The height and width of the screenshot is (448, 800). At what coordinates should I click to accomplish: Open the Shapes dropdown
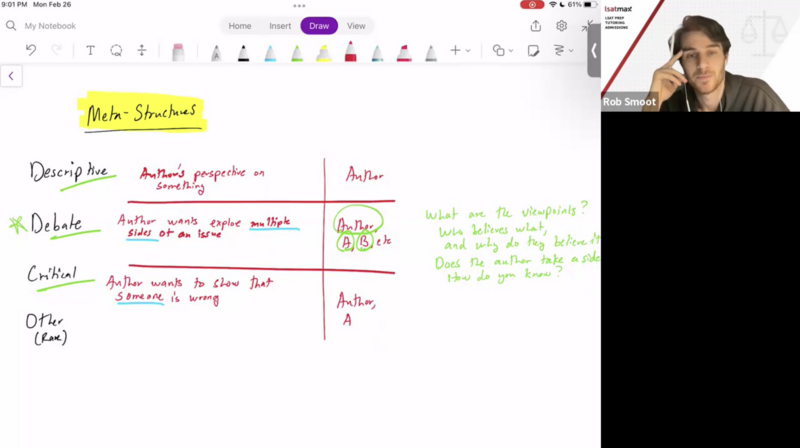point(502,51)
